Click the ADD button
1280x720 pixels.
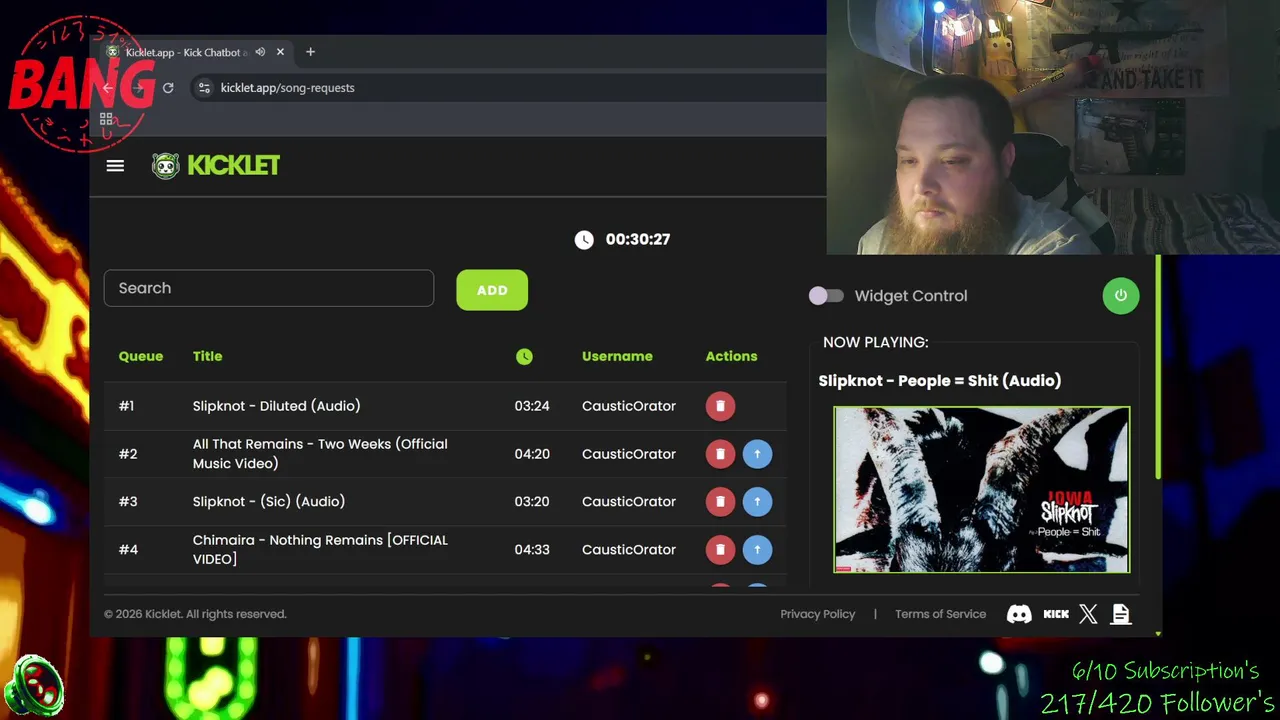coord(492,290)
